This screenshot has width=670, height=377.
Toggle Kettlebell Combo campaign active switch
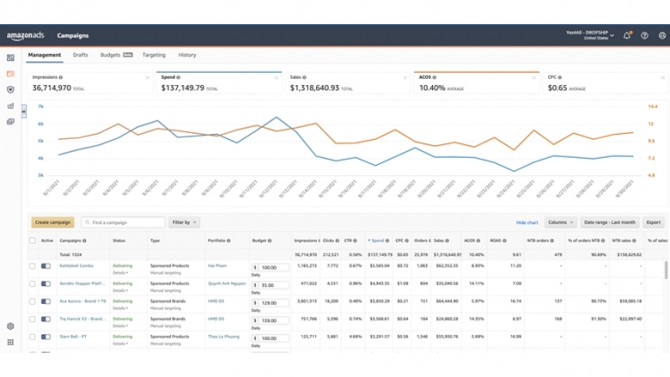click(46, 266)
